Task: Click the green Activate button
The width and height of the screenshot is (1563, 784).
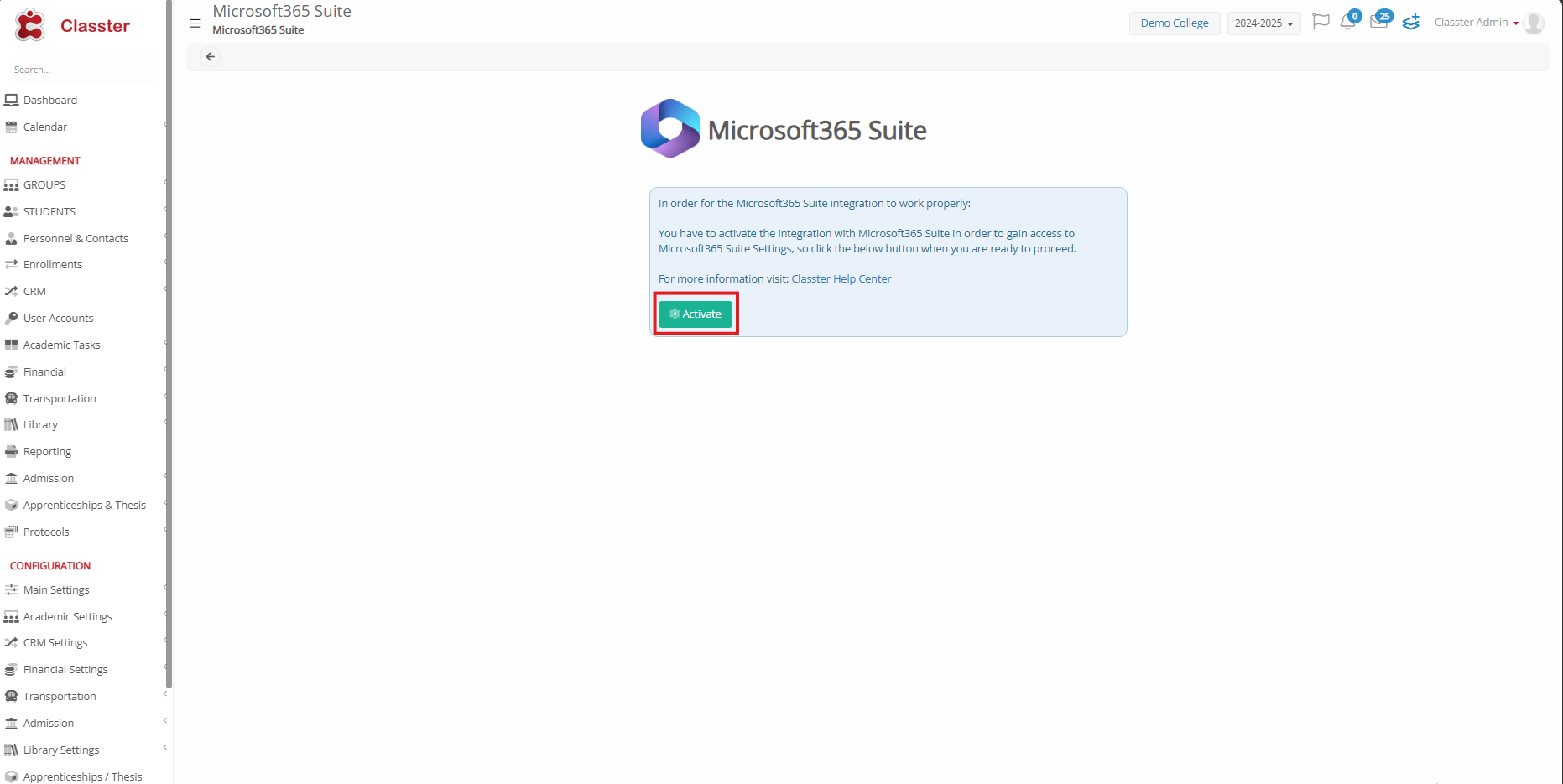Action: point(695,314)
